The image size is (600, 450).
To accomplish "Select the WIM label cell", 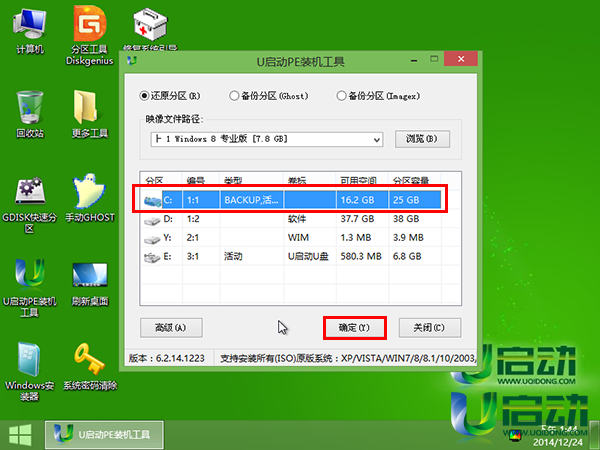I will pyautogui.click(x=310, y=238).
